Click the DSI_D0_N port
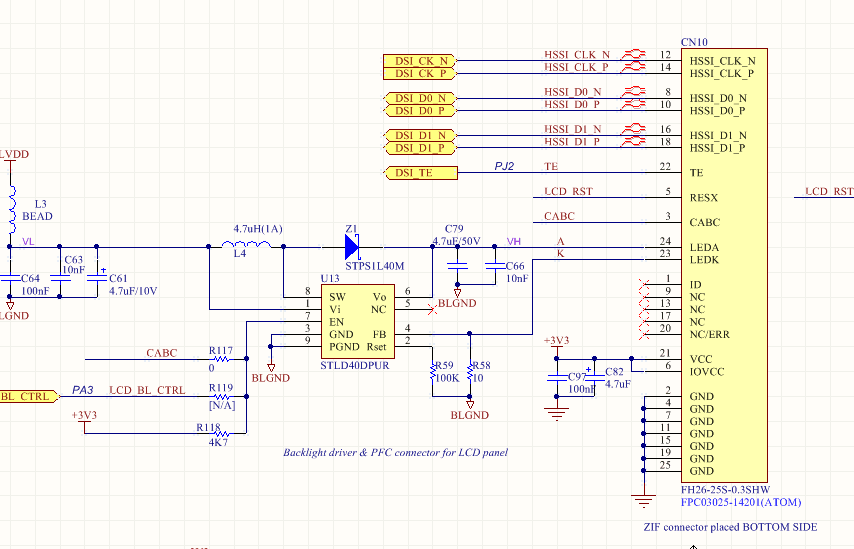This screenshot has height=549, width=854. coord(419,98)
